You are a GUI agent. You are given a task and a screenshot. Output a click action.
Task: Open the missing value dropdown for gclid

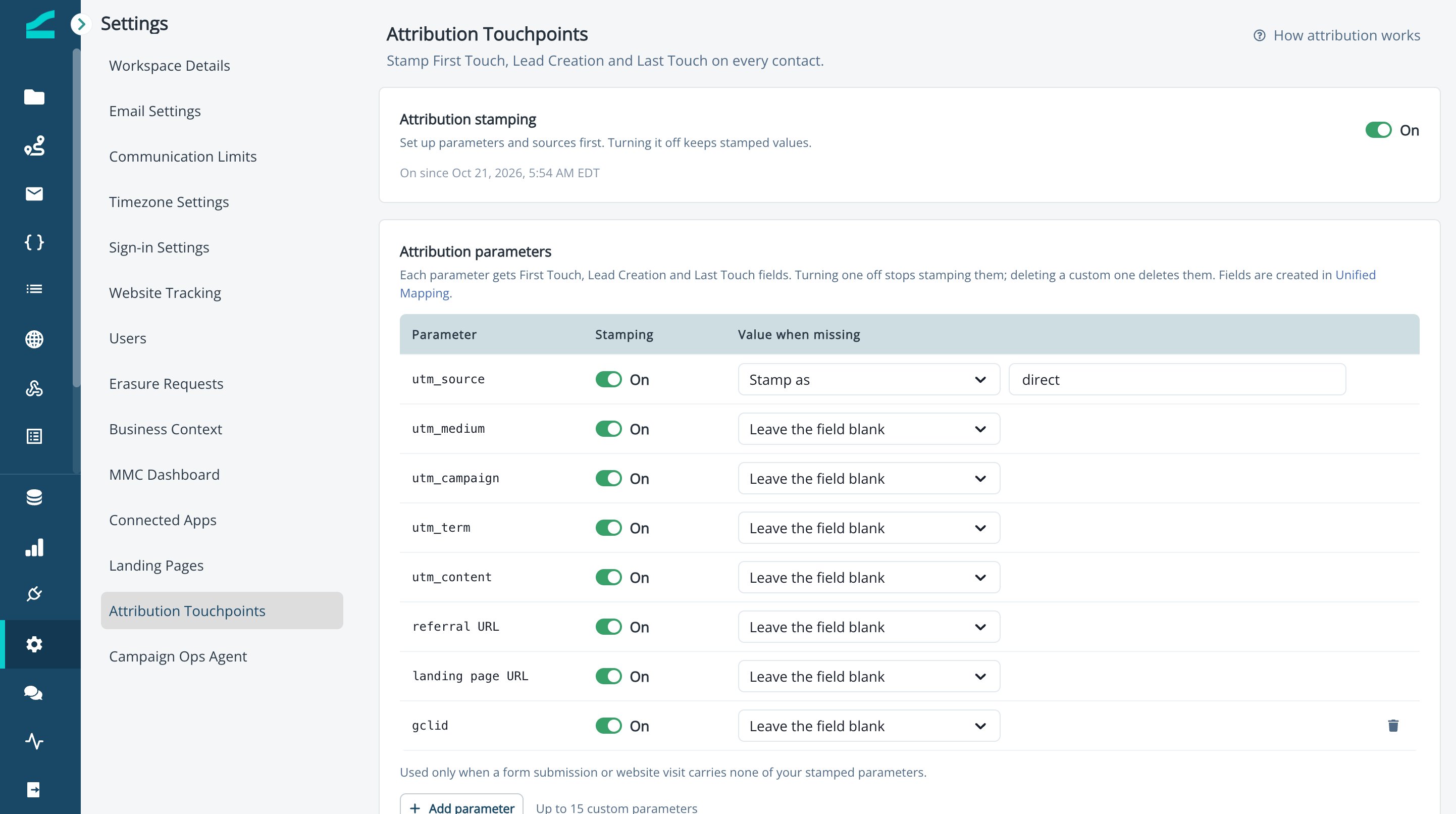869,726
